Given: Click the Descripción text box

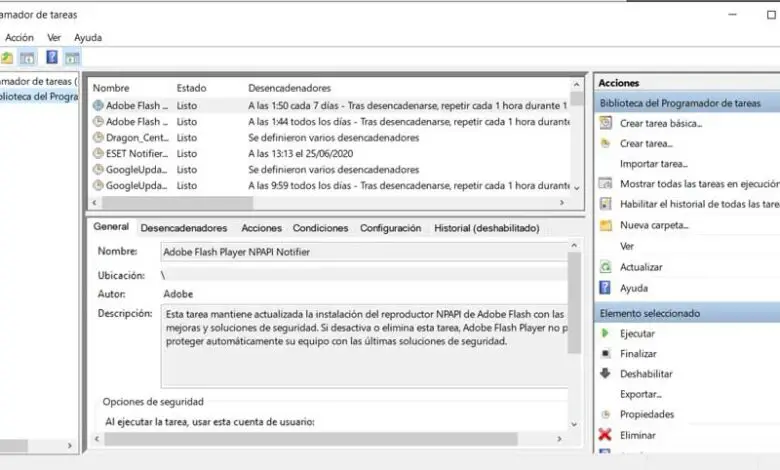Looking at the screenshot, I should [x=364, y=346].
